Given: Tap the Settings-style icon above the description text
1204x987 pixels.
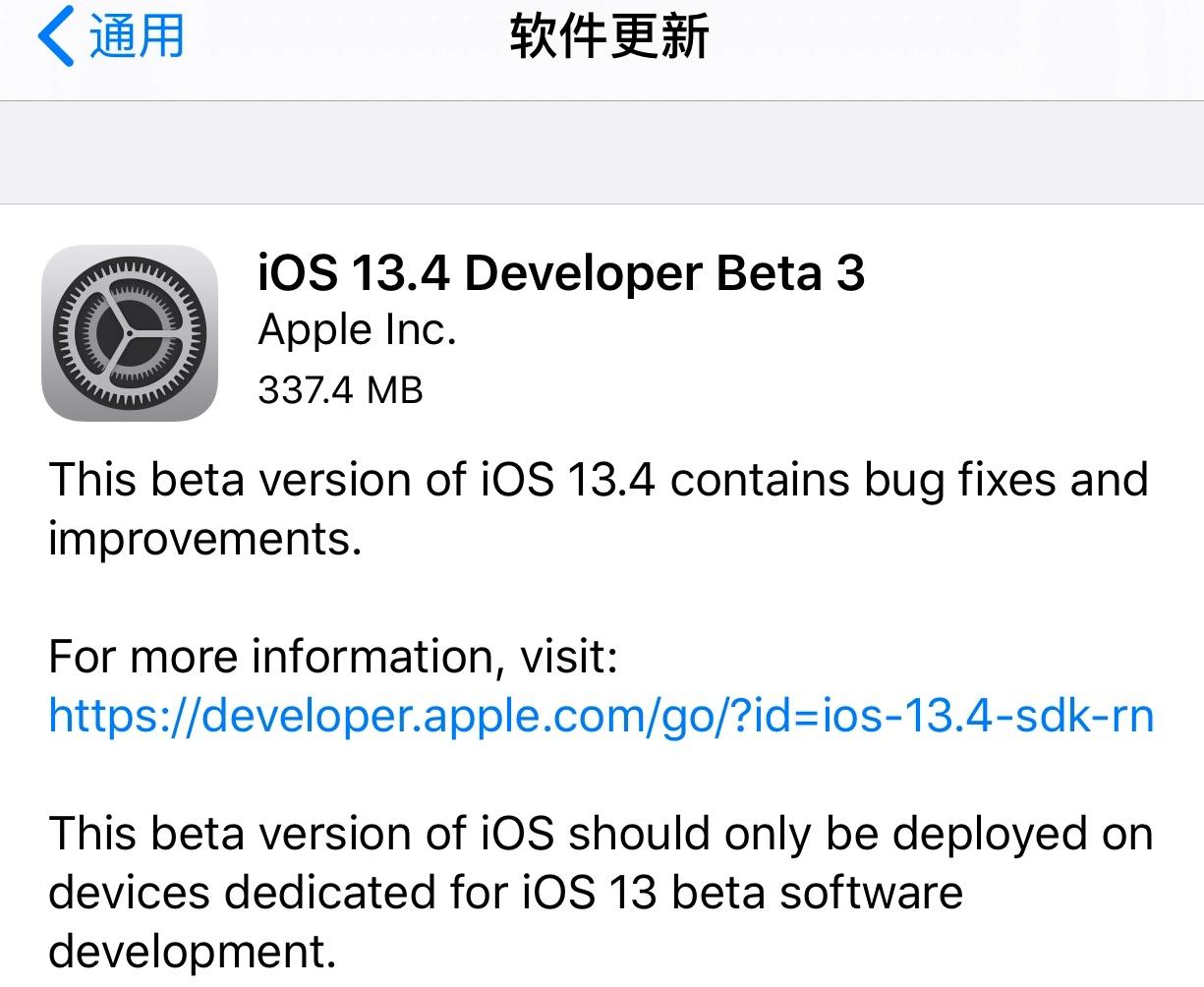Looking at the screenshot, I should (129, 334).
